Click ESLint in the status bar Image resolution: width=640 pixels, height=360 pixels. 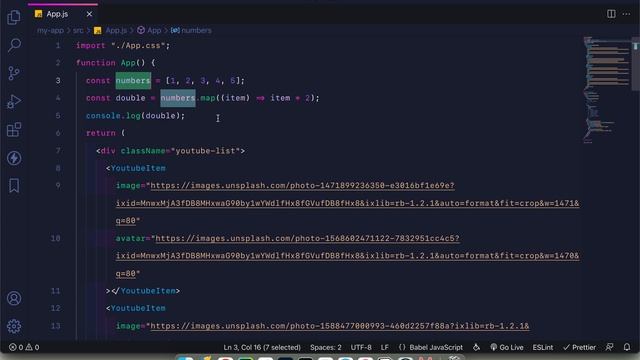[x=542, y=347]
